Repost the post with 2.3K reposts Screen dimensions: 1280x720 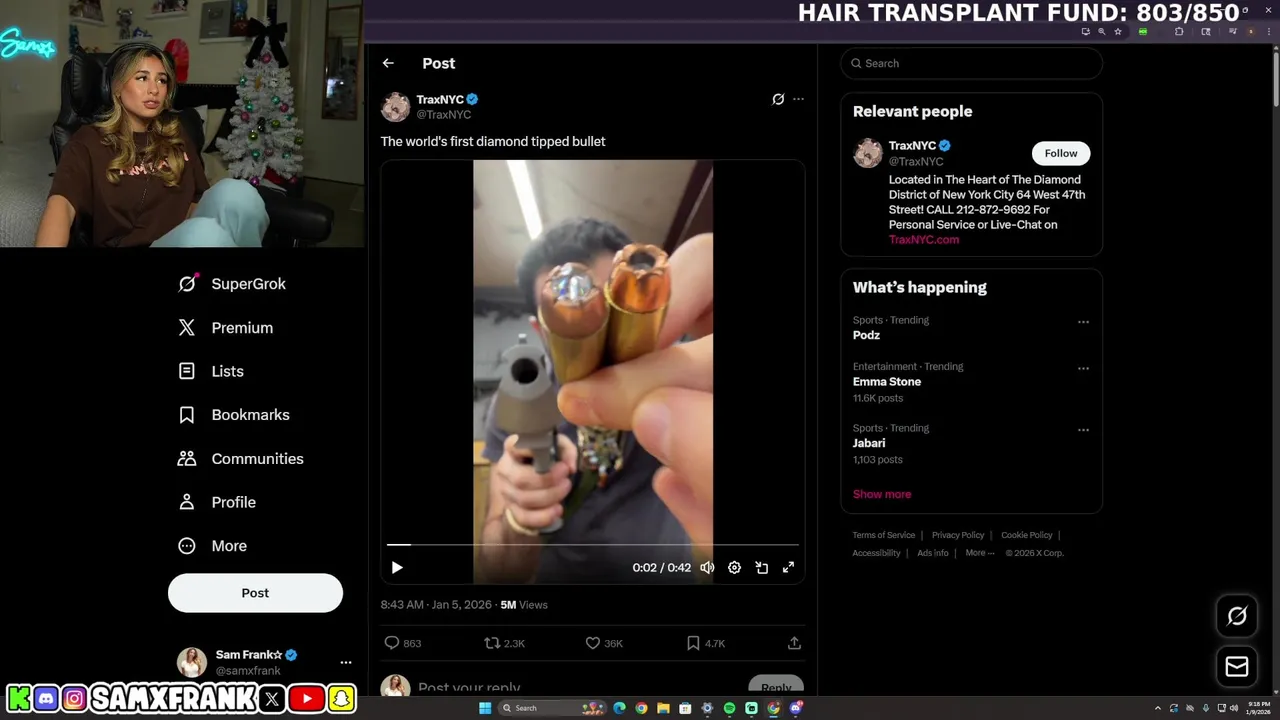492,643
